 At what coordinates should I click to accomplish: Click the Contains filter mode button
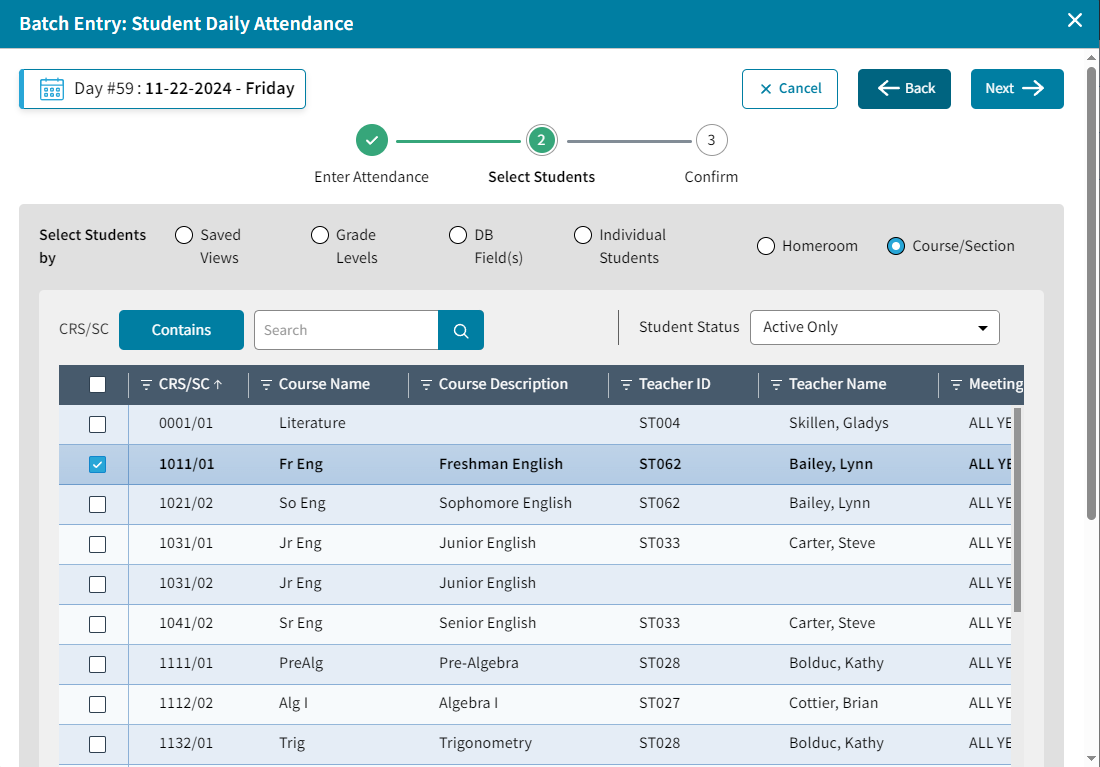coord(182,330)
